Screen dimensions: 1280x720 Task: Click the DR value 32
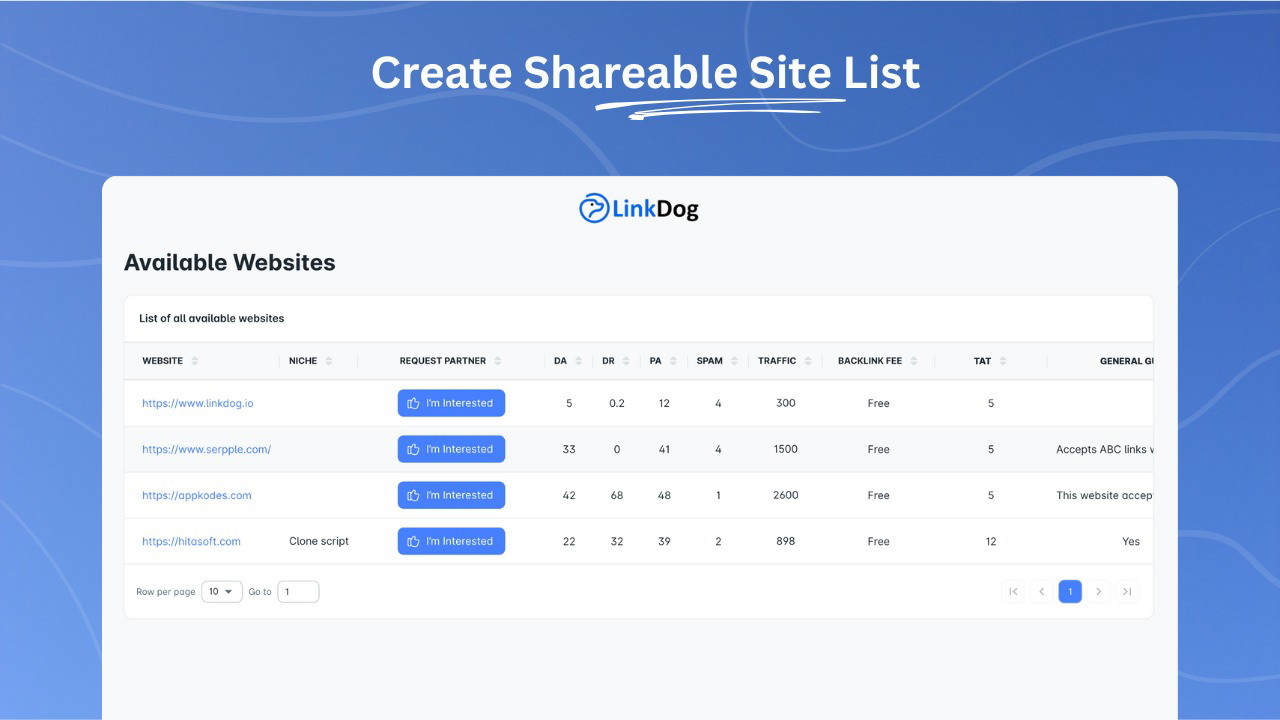point(617,541)
